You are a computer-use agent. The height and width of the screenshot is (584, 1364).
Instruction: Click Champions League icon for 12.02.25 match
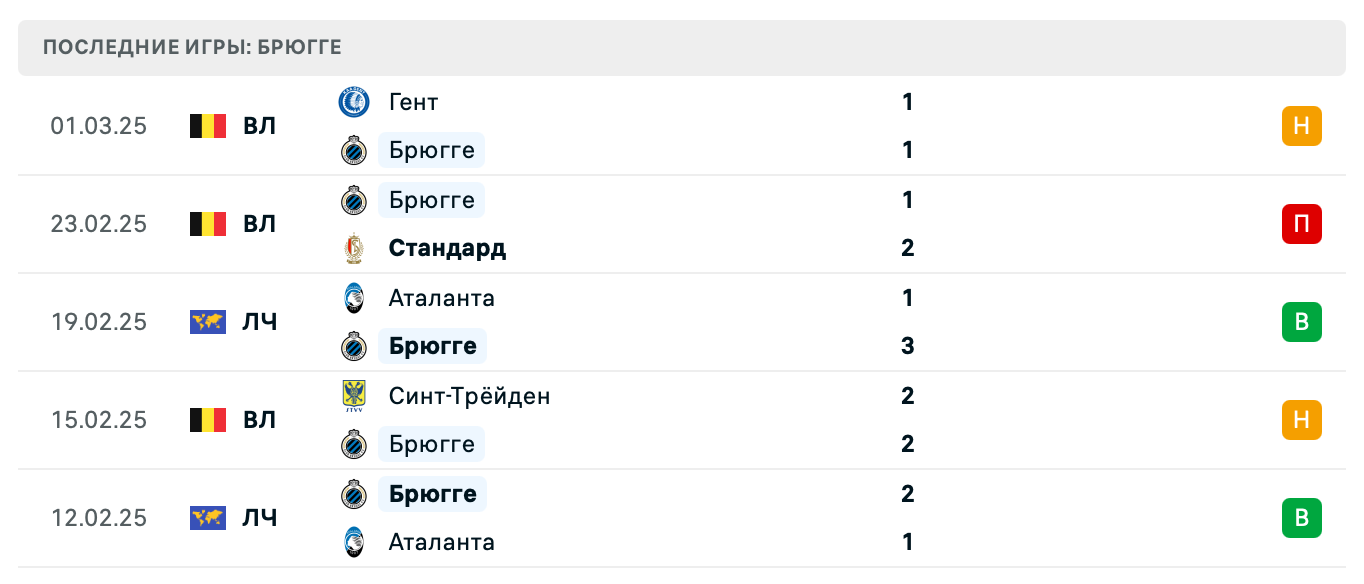[x=208, y=518]
